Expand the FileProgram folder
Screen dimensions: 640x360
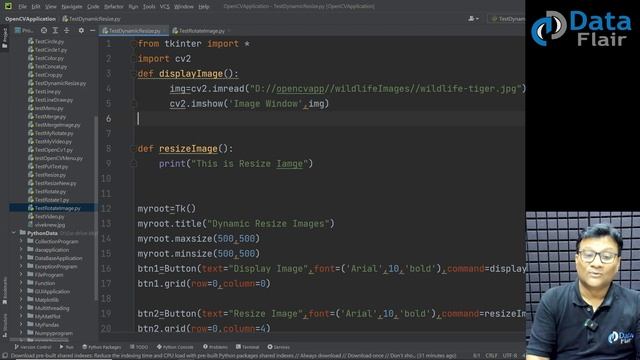21,275
